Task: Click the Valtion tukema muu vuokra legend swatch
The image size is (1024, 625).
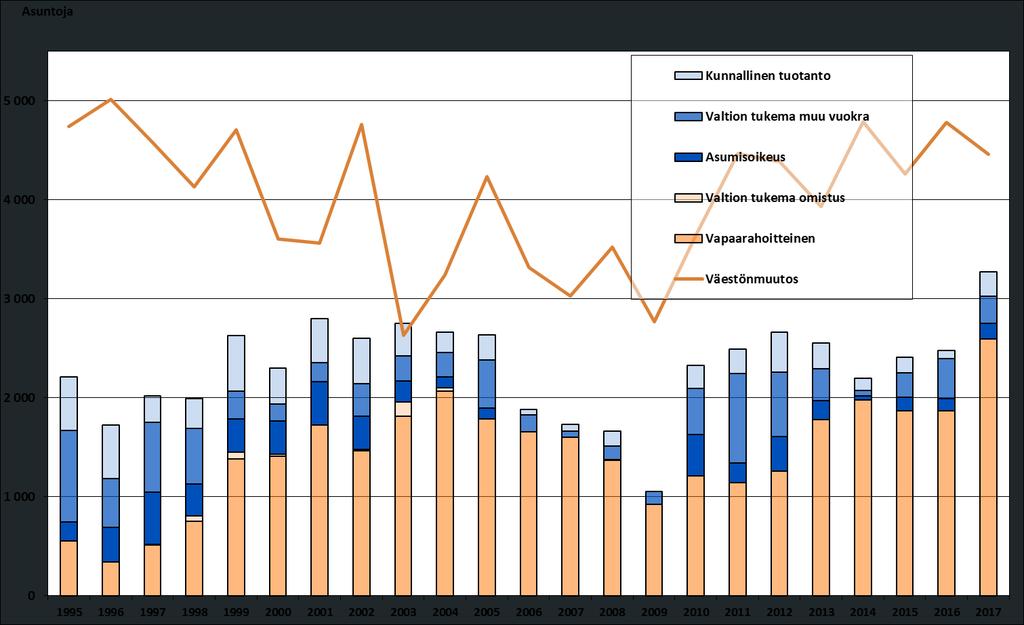Action: coord(688,116)
